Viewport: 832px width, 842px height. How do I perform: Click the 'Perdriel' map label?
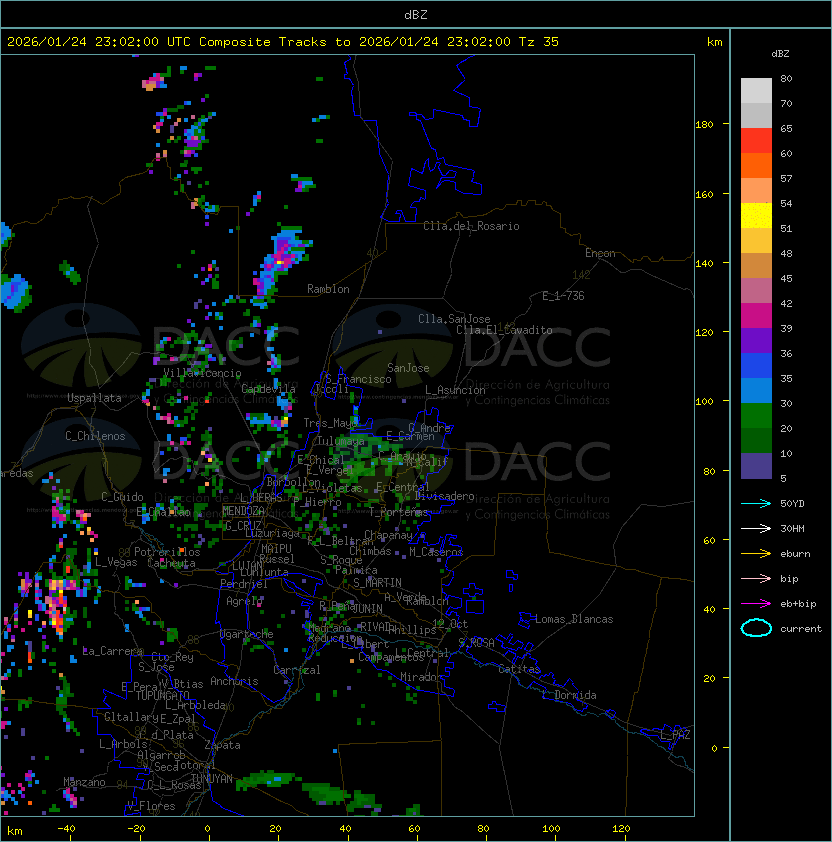(x=244, y=584)
